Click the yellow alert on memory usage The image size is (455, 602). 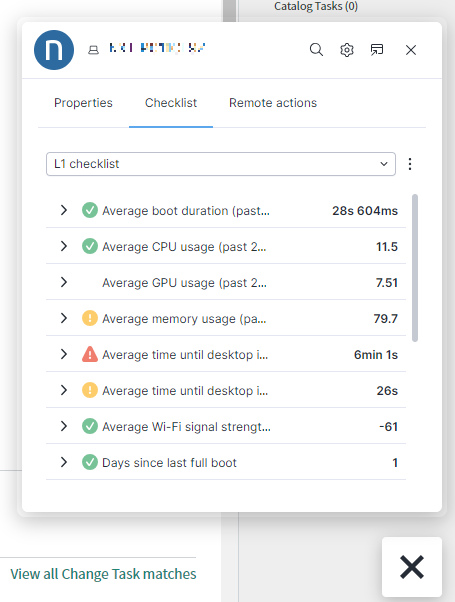click(90, 318)
